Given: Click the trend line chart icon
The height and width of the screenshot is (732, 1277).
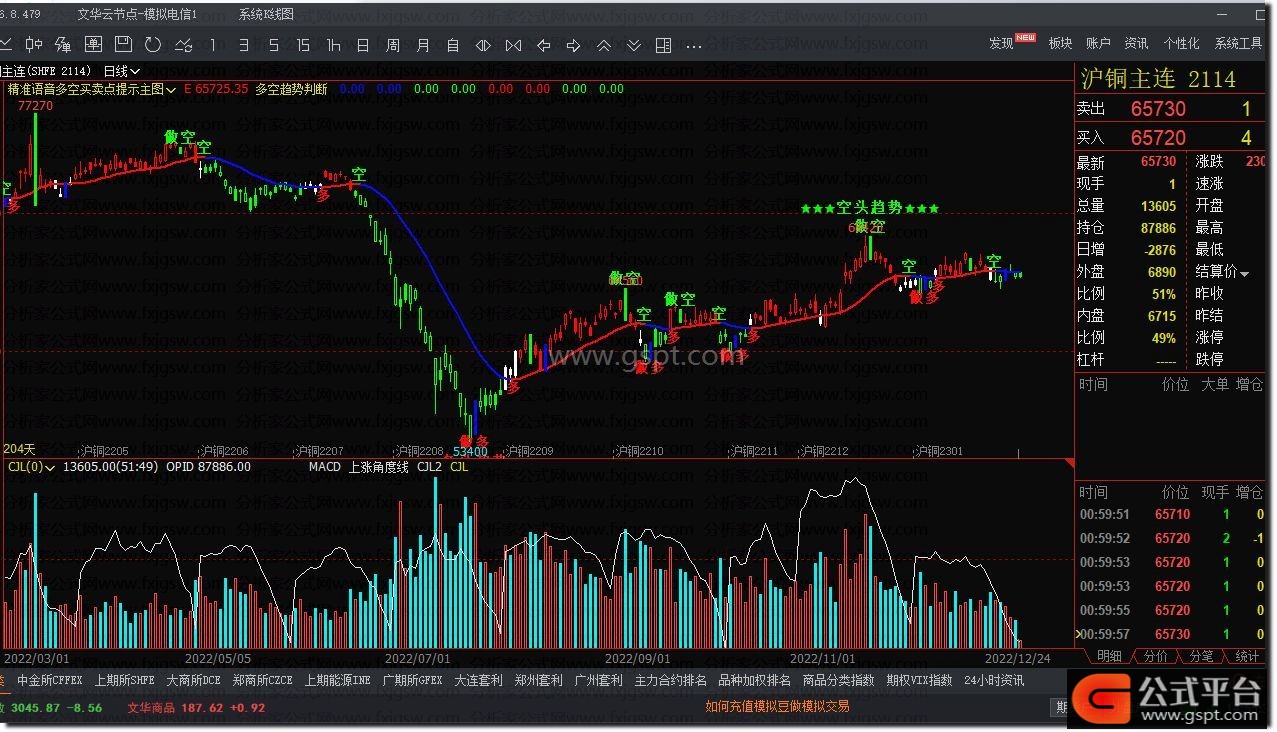Looking at the screenshot, I should pyautogui.click(x=183, y=45).
